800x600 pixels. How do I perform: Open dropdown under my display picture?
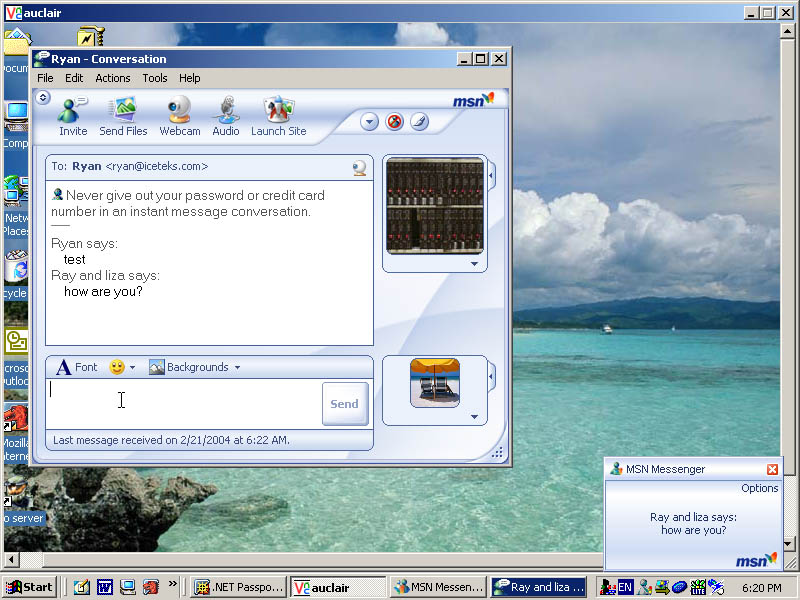coord(474,417)
